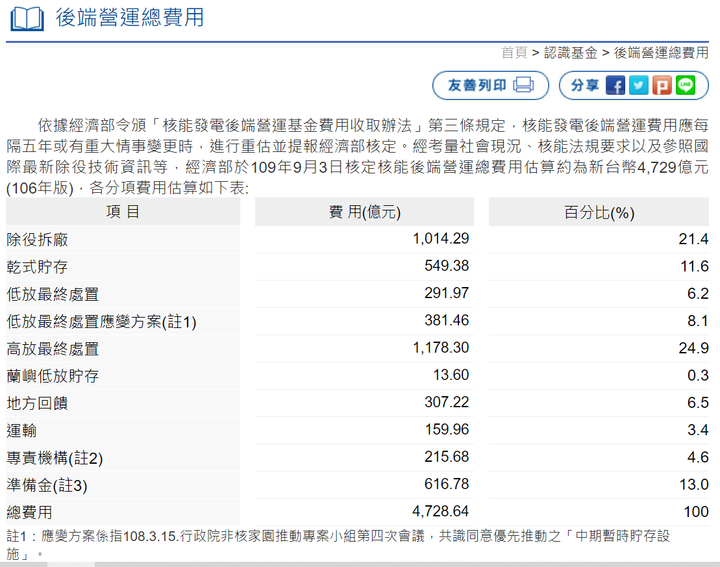Share the page on Facebook
The width and height of the screenshot is (720, 567).
tap(615, 85)
